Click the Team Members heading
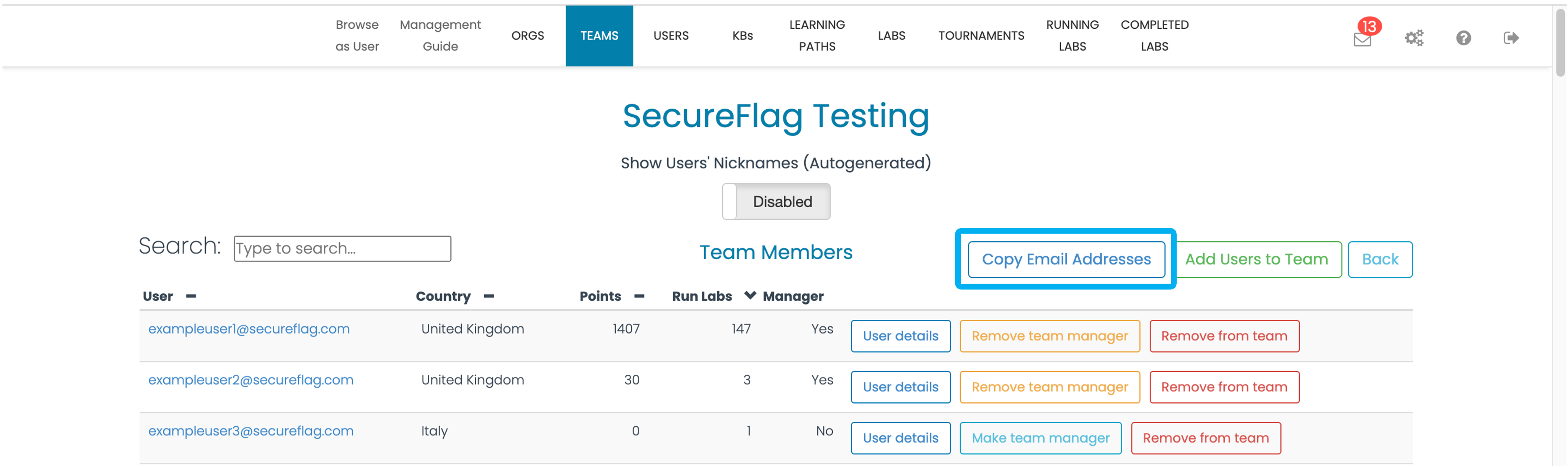This screenshot has width=1568, height=467. click(776, 252)
